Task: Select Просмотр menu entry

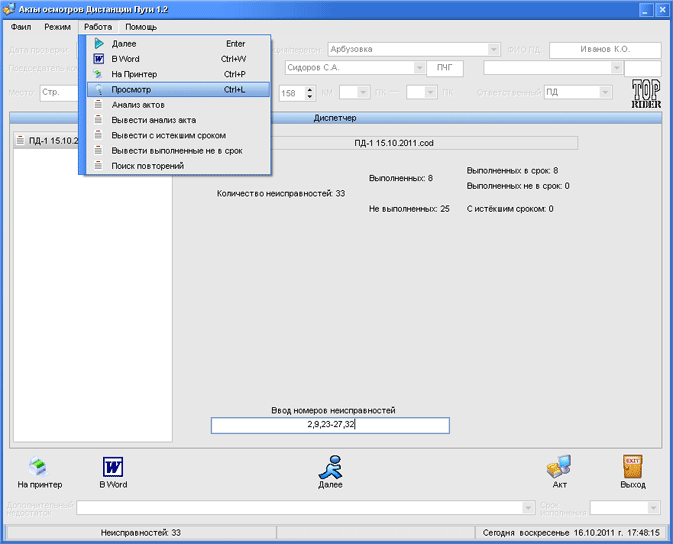Action: (179, 90)
